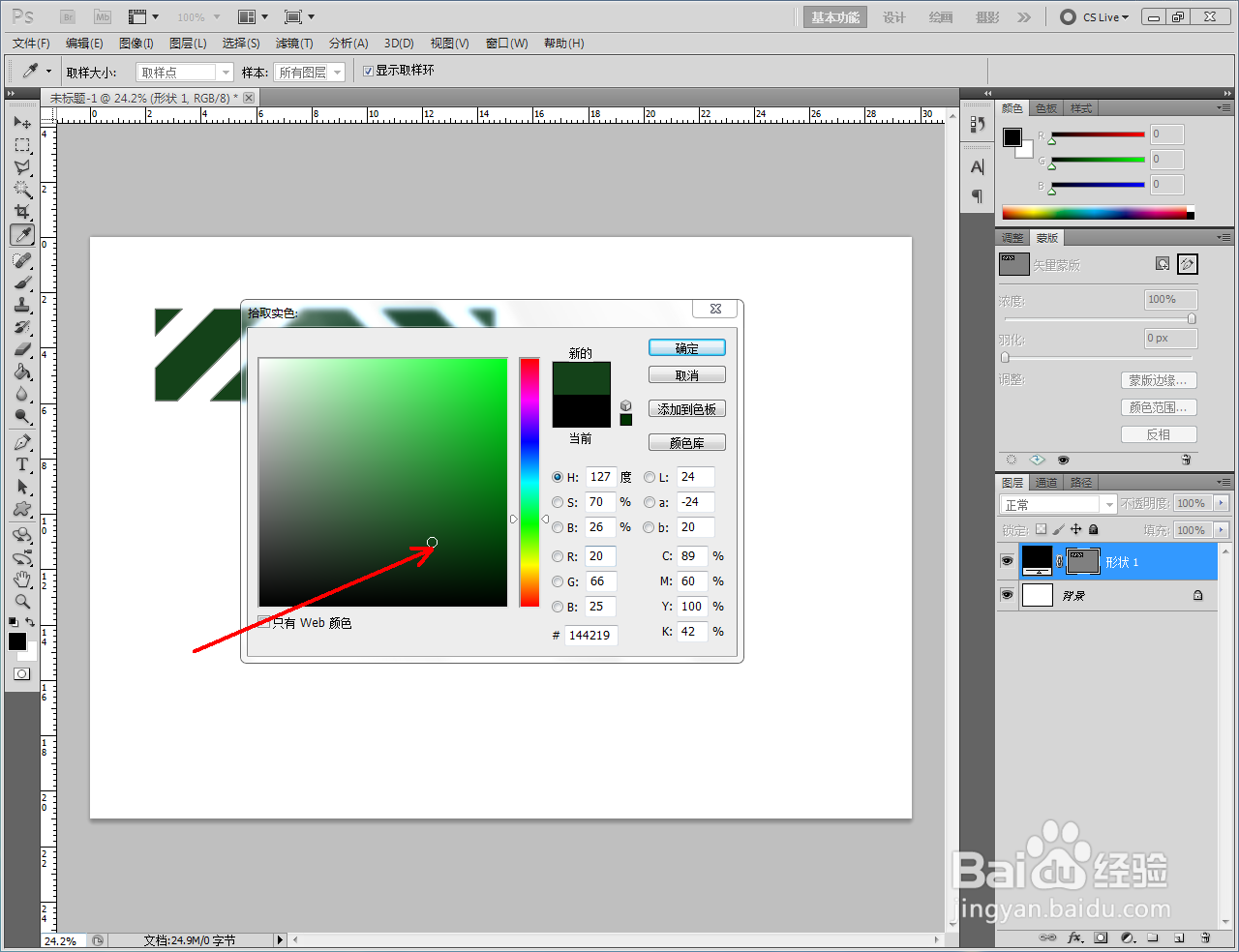Open the 图层(L) menu
Screen dimensions: 1239x952
(188, 44)
